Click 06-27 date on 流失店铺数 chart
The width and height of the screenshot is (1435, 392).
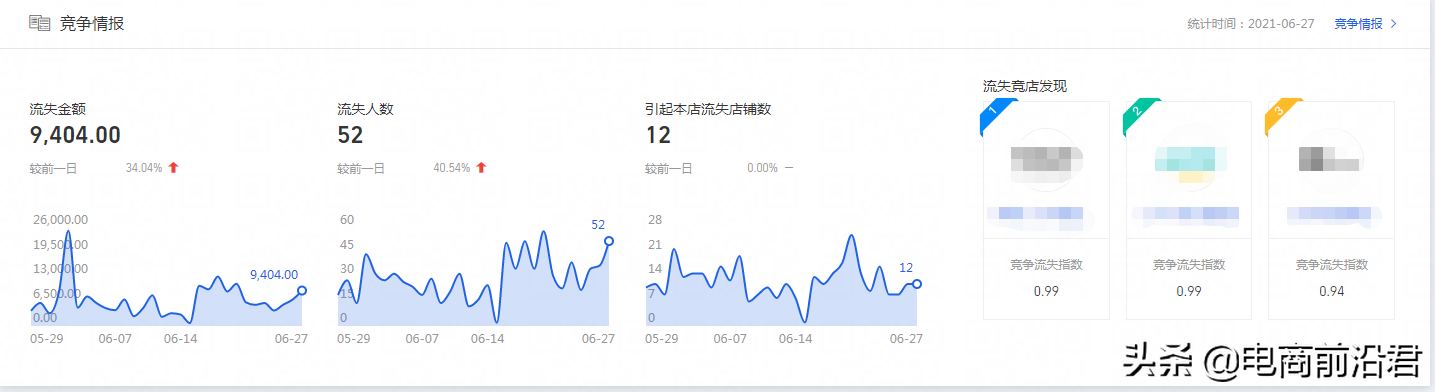(906, 339)
